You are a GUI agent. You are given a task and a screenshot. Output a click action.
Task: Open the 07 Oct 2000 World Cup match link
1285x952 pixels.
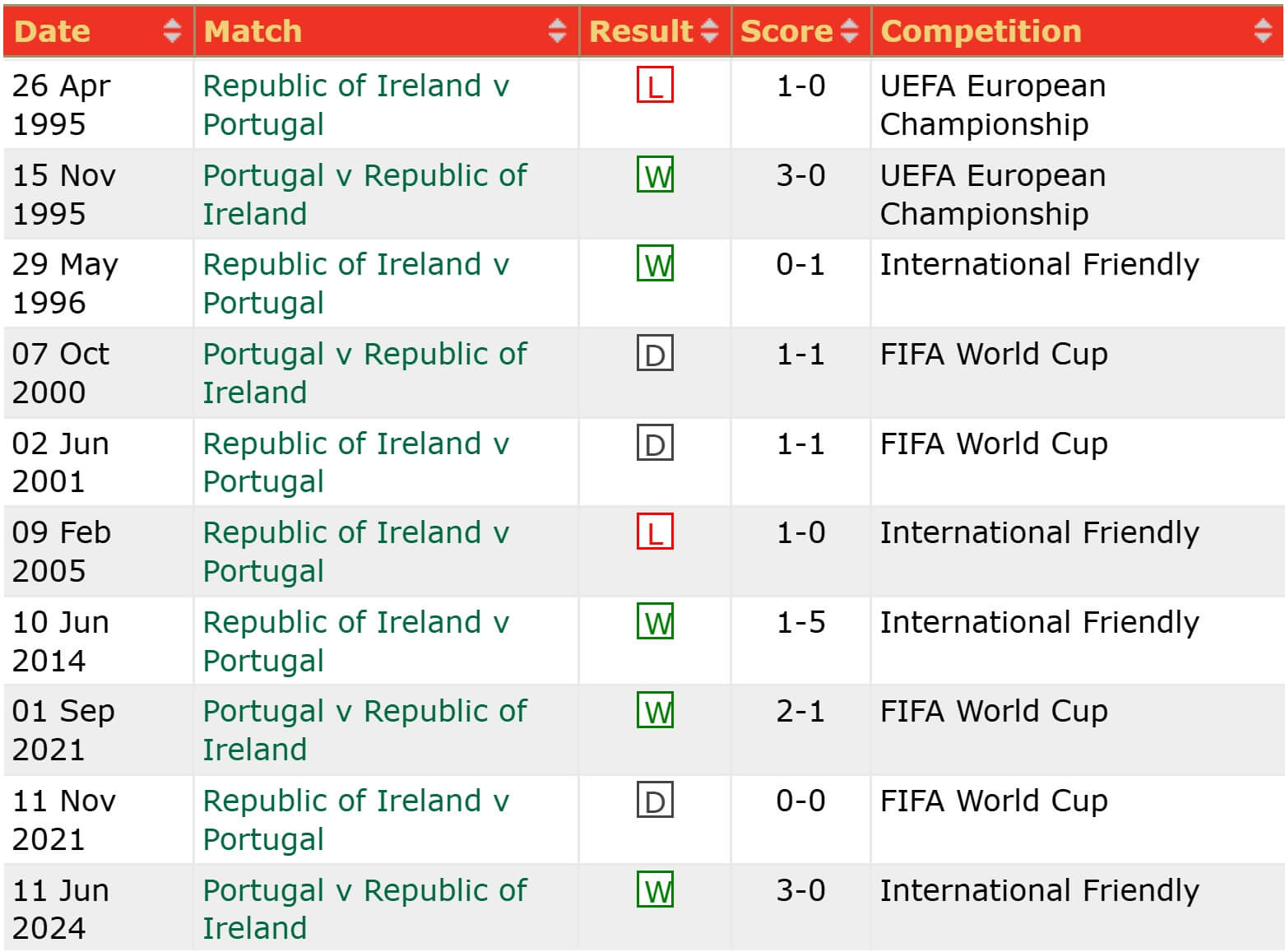pos(364,373)
